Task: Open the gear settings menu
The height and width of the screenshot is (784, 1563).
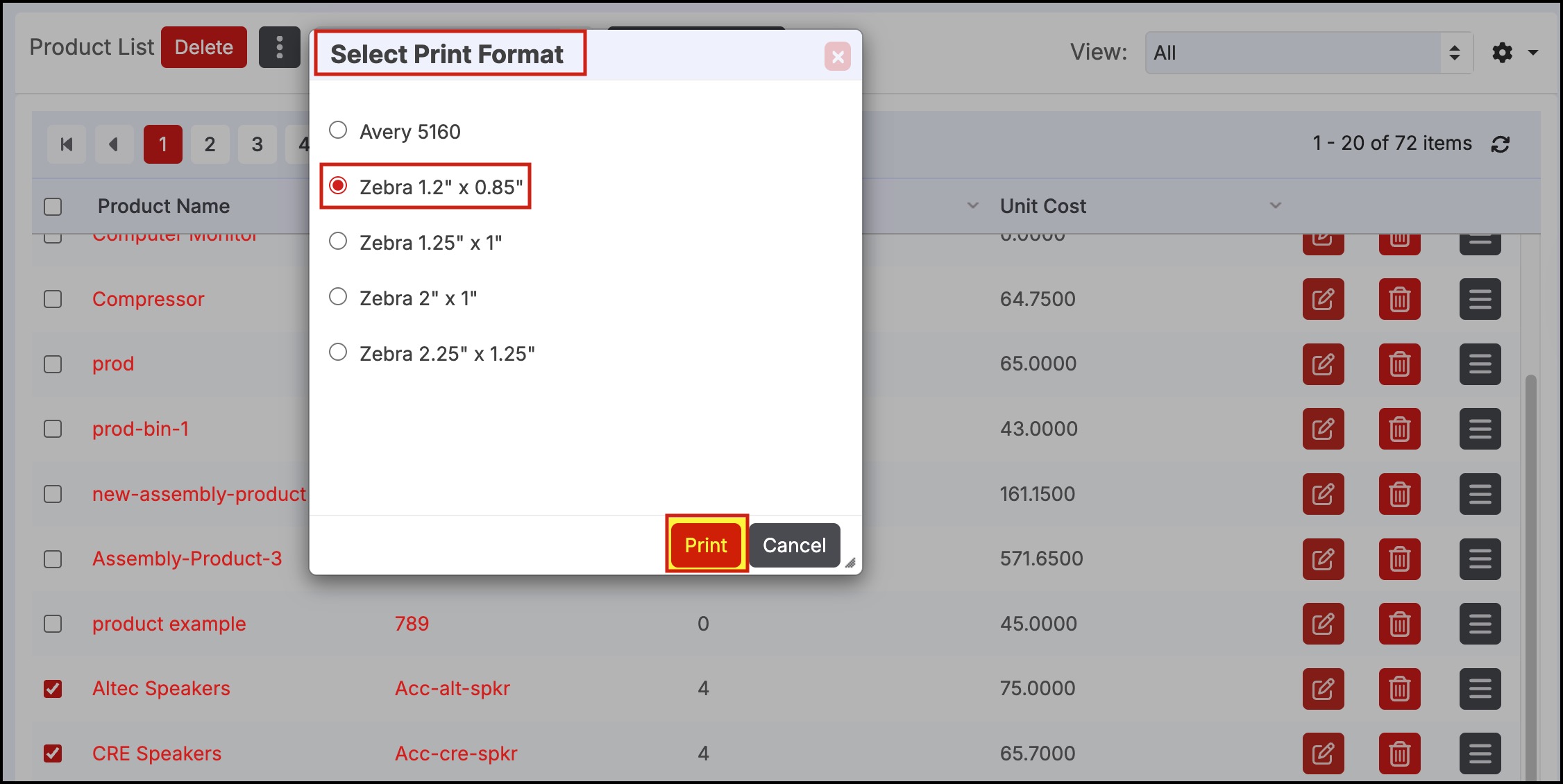Action: [1502, 53]
